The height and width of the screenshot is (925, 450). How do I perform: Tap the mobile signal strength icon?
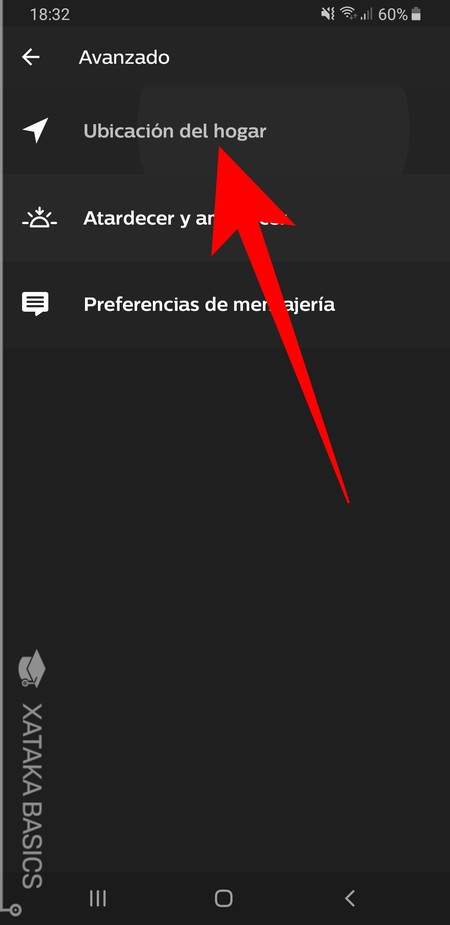pyautogui.click(x=367, y=14)
